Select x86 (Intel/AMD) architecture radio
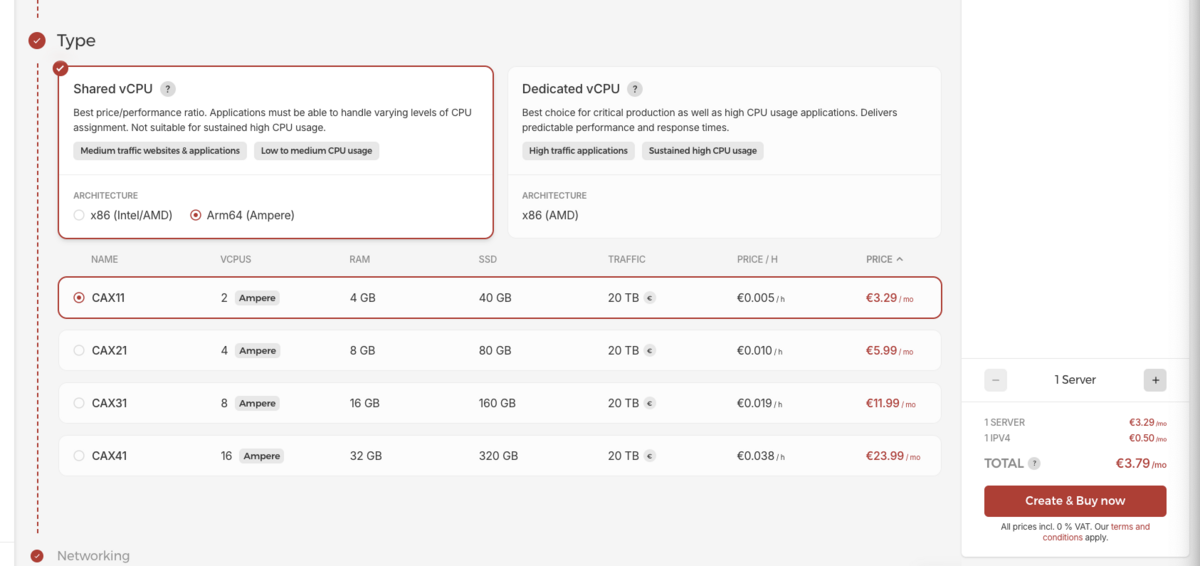 (x=80, y=215)
